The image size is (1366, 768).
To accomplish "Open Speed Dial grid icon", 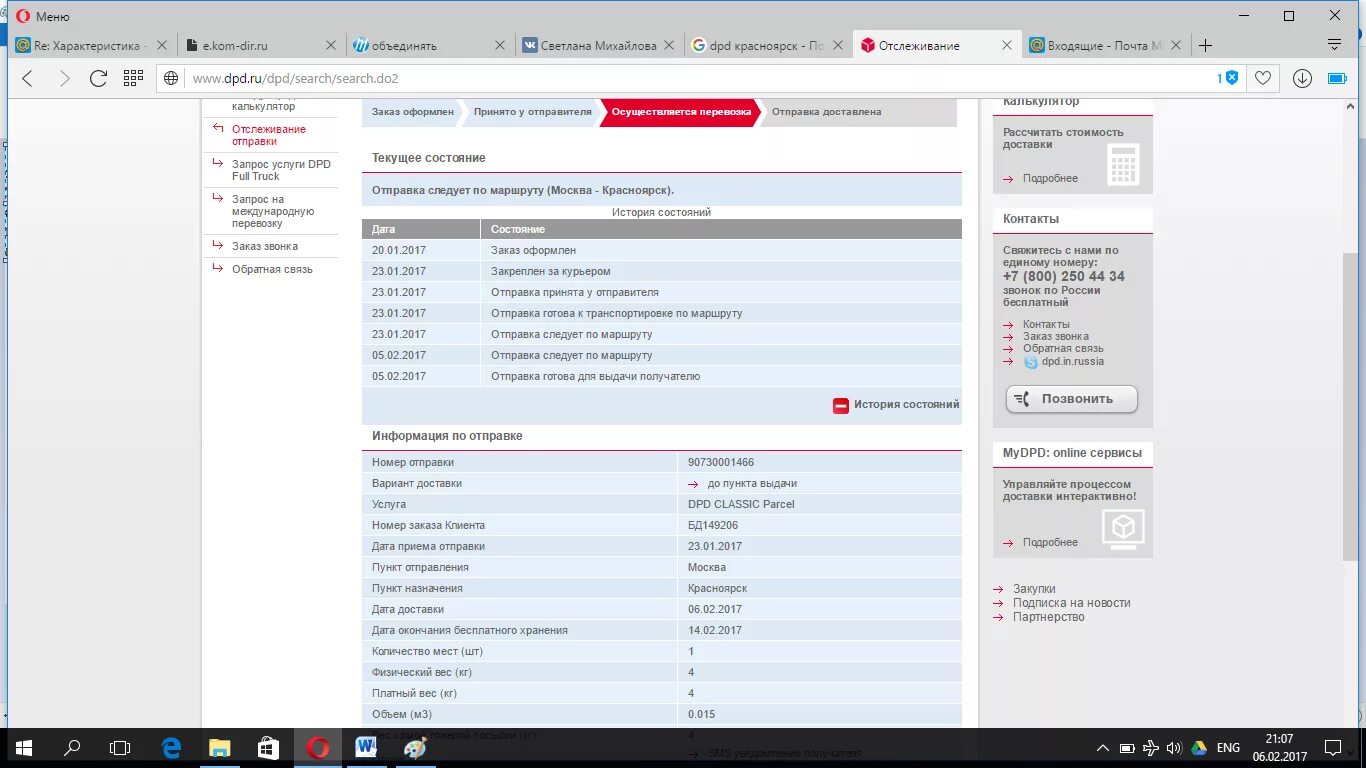I will [x=133, y=78].
